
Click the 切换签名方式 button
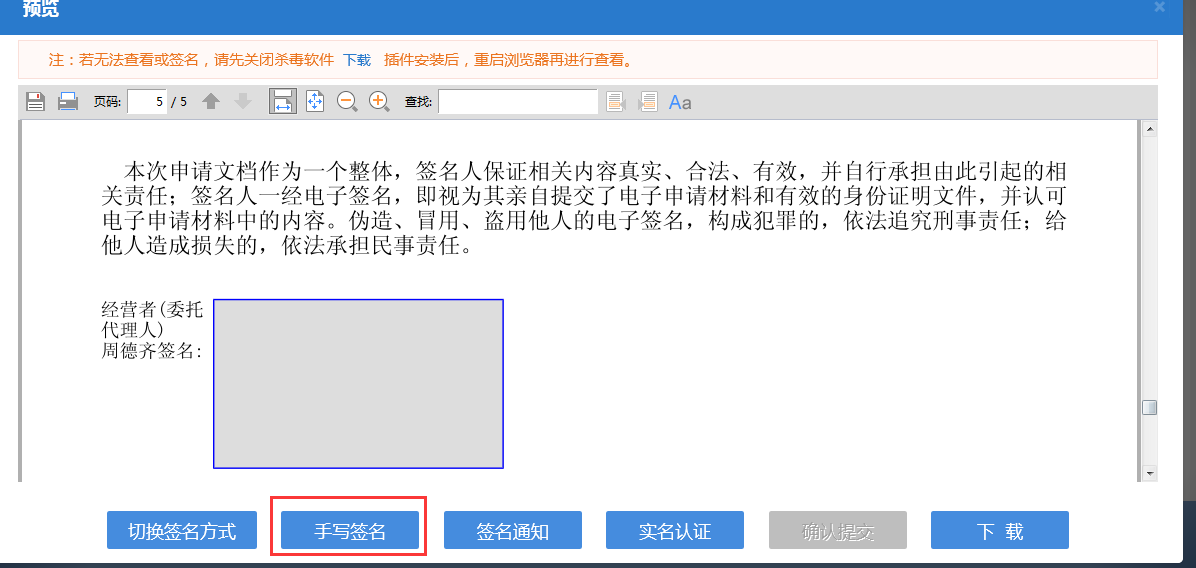click(182, 531)
